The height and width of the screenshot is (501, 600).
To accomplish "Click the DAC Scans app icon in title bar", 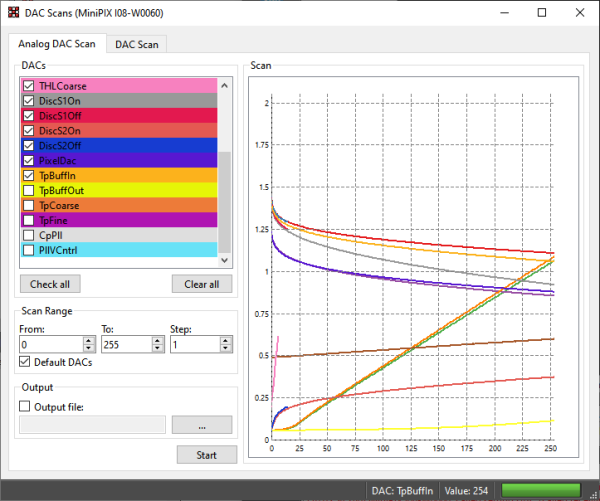I will pyautogui.click(x=13, y=13).
